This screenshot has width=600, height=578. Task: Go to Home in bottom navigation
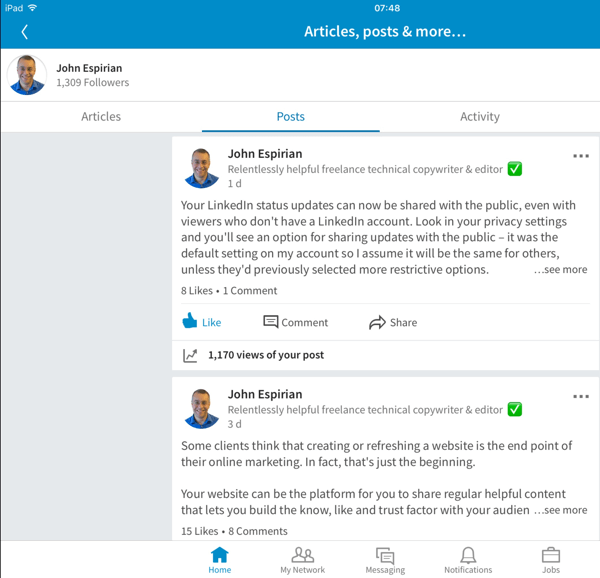coord(220,560)
